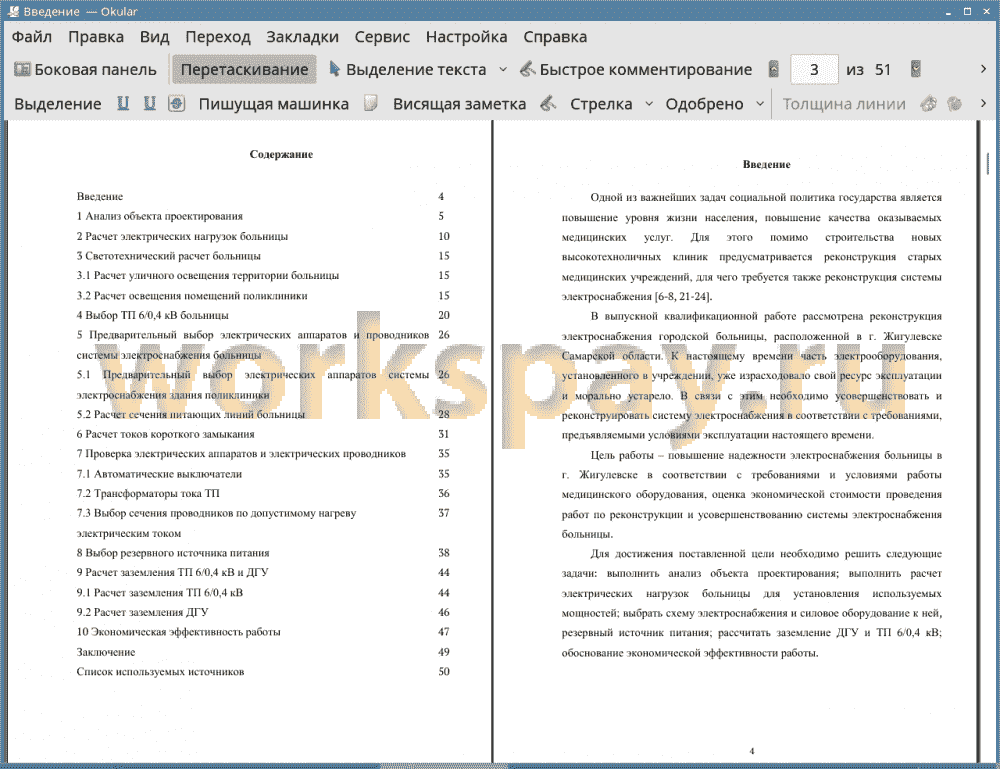Go to next page using arrow icon
The image size is (1000, 769).
click(x=916, y=69)
